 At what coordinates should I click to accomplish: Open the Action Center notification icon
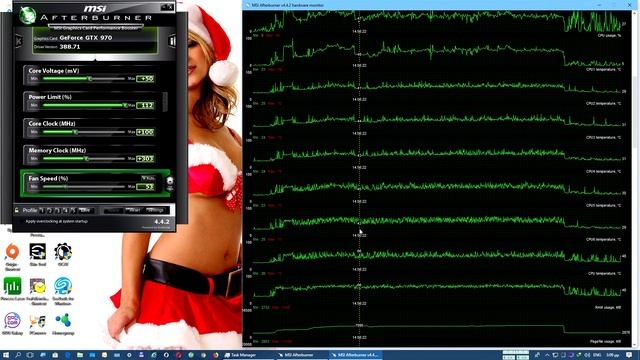click(x=629, y=355)
